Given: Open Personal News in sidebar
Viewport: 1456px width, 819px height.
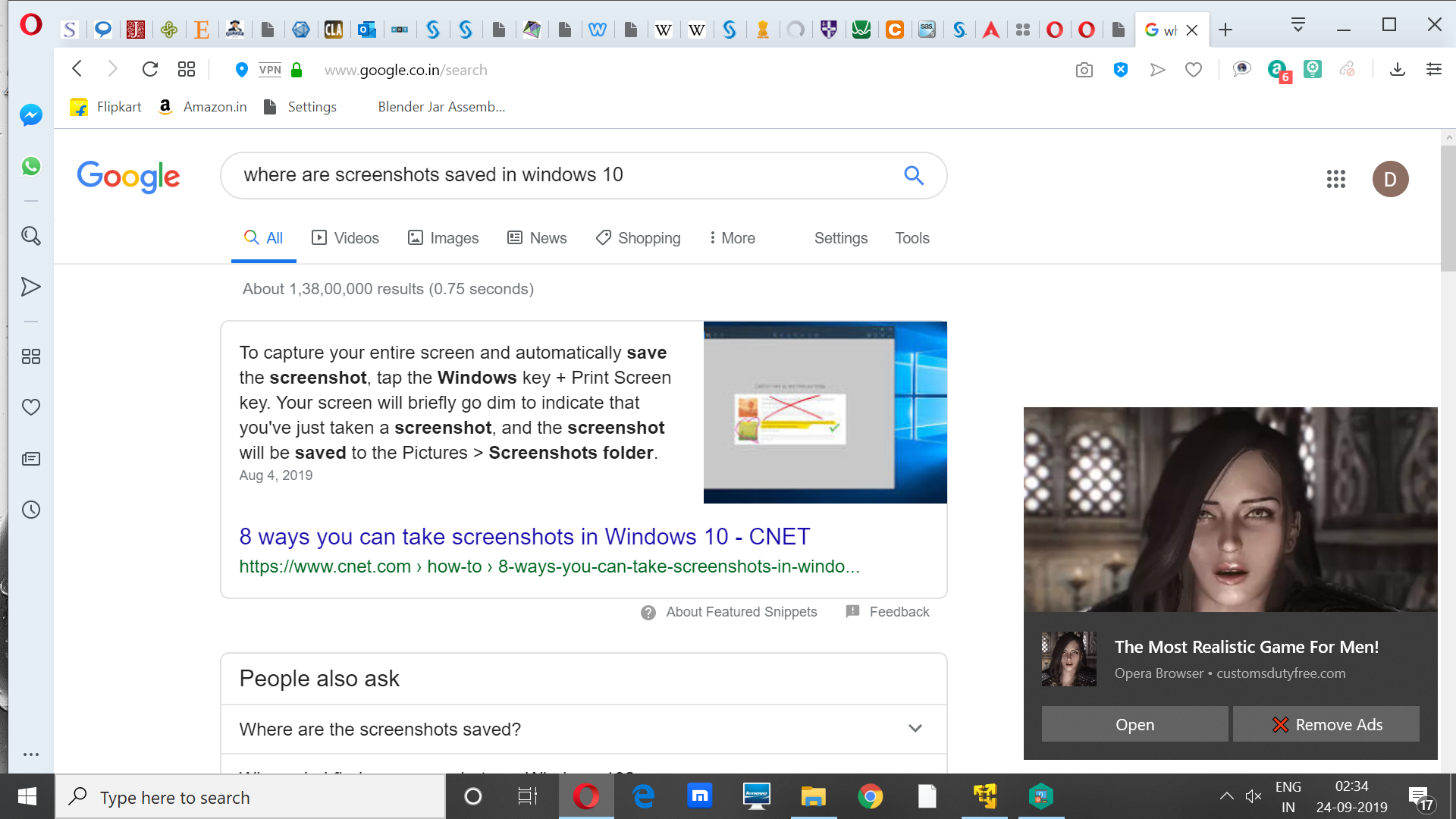Looking at the screenshot, I should [31, 459].
